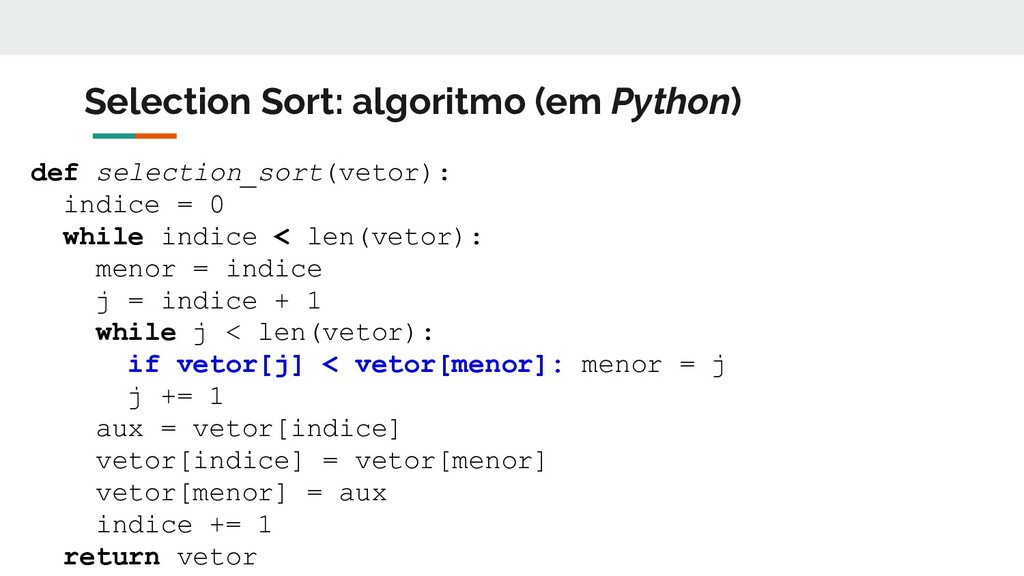Image resolution: width=1024 pixels, height=576 pixels.
Task: Click the line 'j += 1'
Action: (176, 397)
